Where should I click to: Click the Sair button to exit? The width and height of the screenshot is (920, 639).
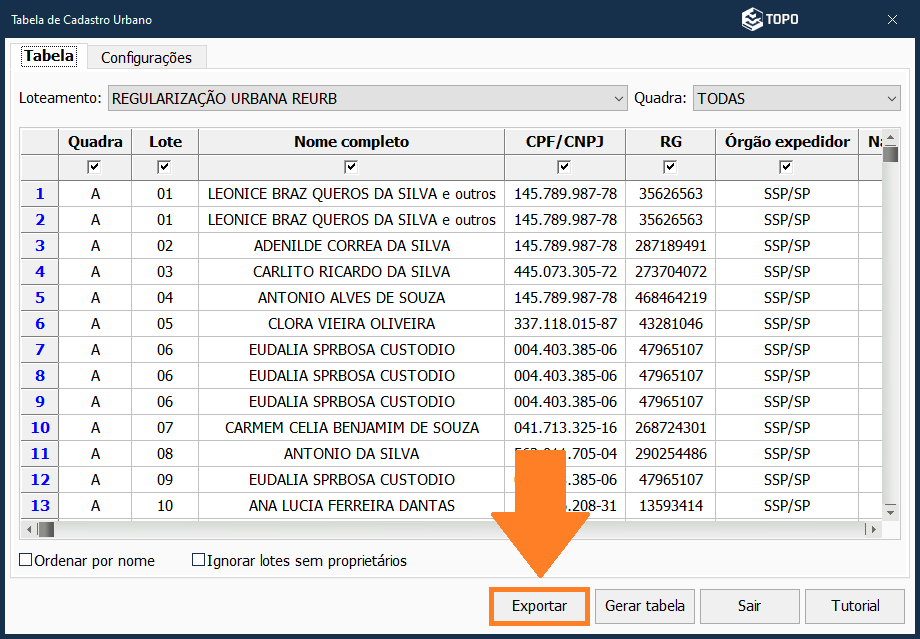click(749, 606)
